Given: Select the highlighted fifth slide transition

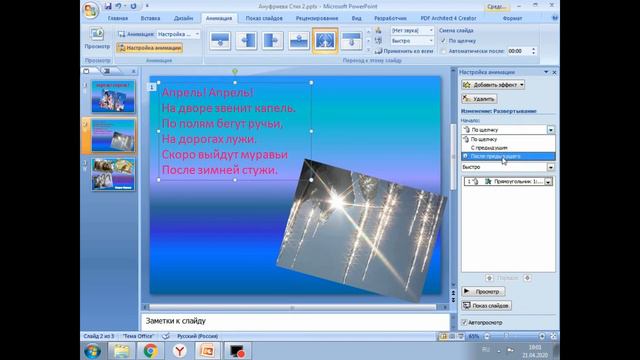Looking at the screenshot, I should [x=325, y=40].
